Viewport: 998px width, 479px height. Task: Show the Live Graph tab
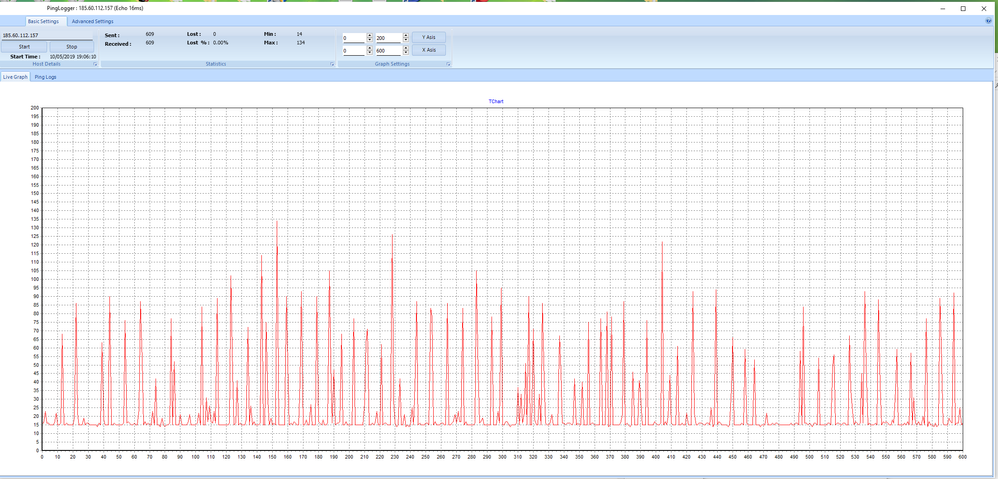(x=15, y=76)
